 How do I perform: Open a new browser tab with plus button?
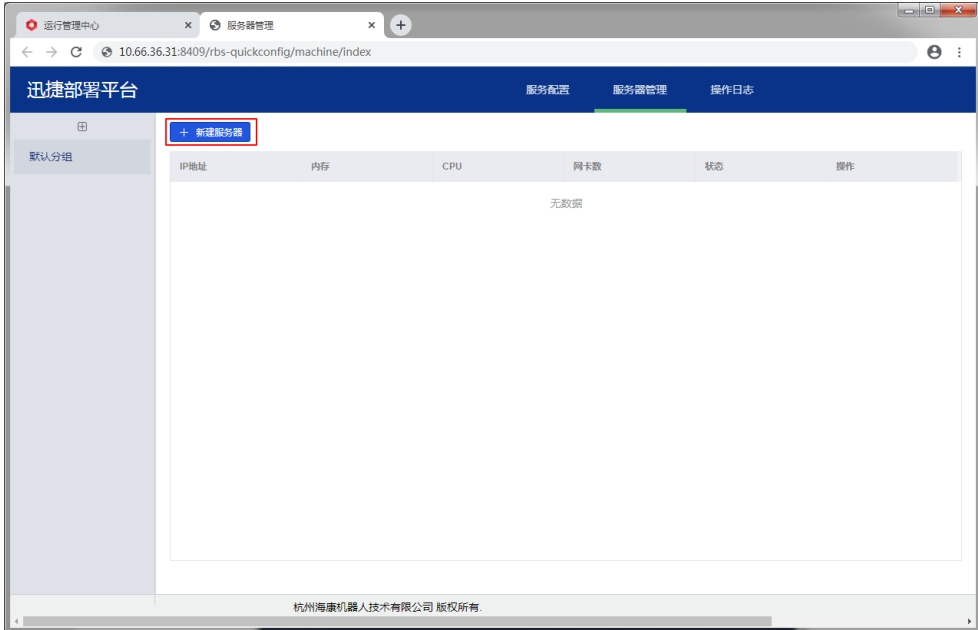click(401, 24)
